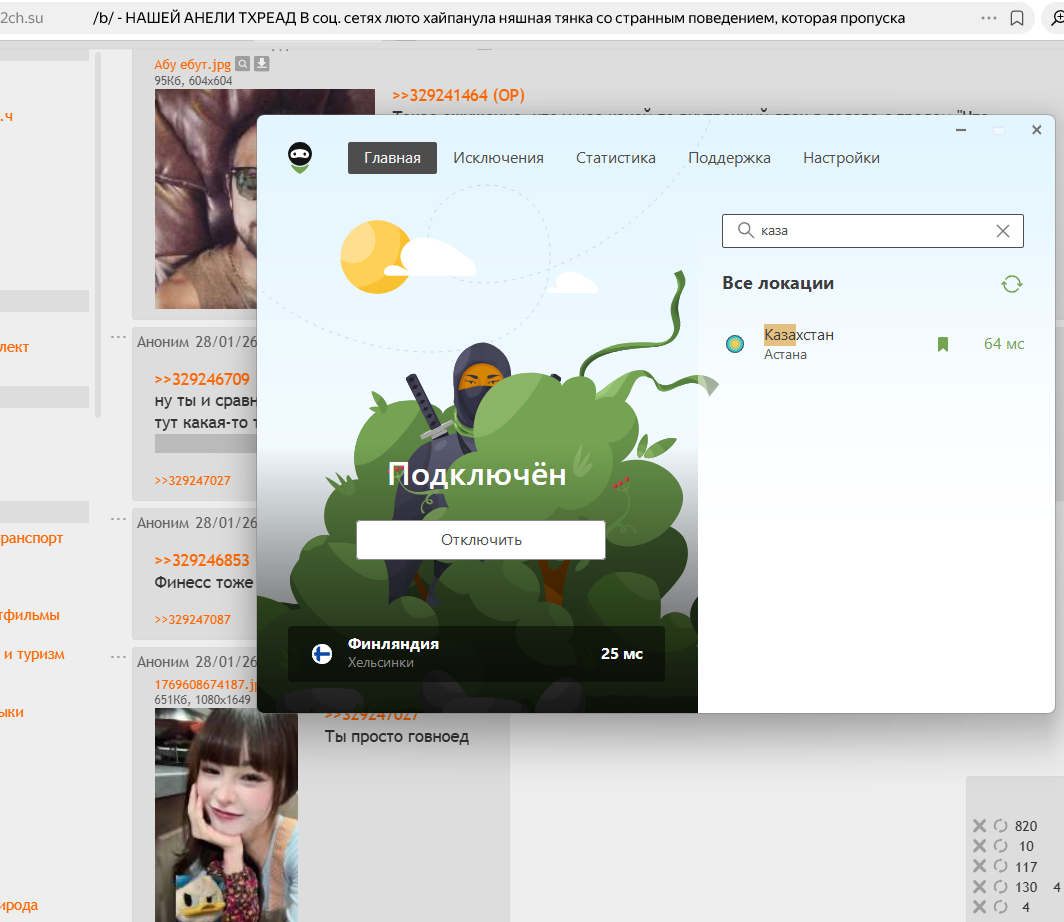Click the ninja logo in the VPN window
This screenshot has width=1064, height=922.
pos(300,158)
